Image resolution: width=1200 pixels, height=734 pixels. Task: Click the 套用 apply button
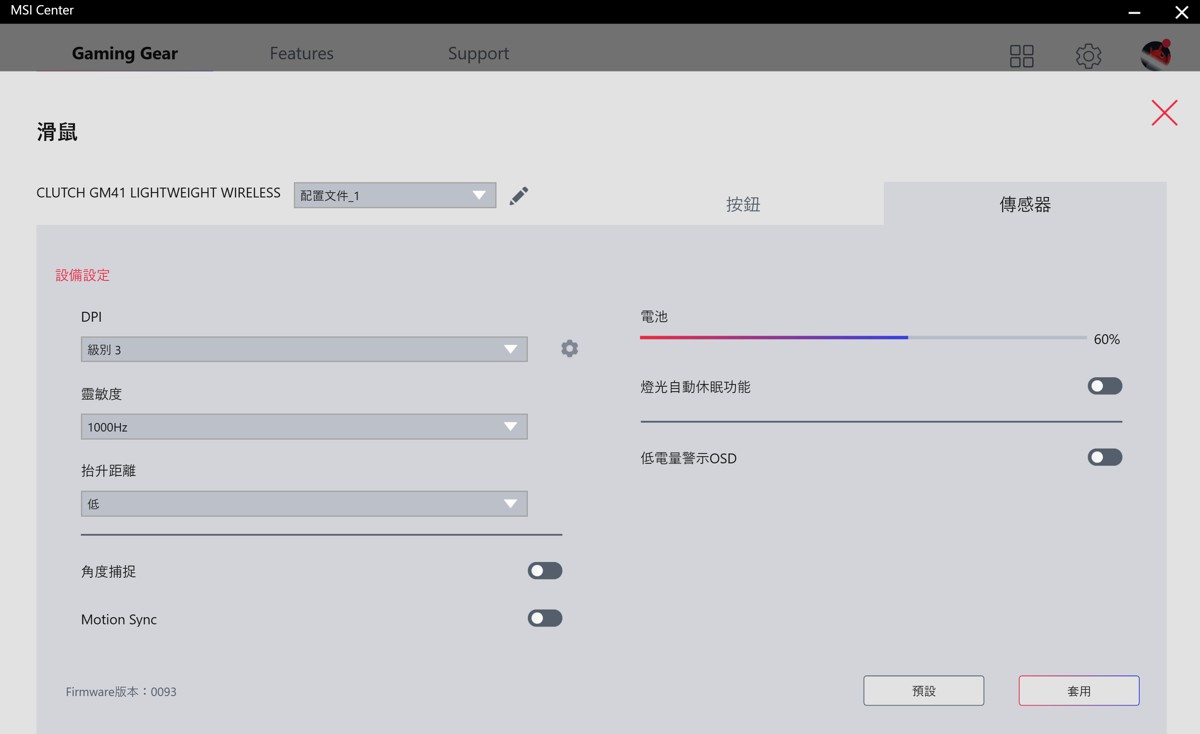click(x=1079, y=691)
